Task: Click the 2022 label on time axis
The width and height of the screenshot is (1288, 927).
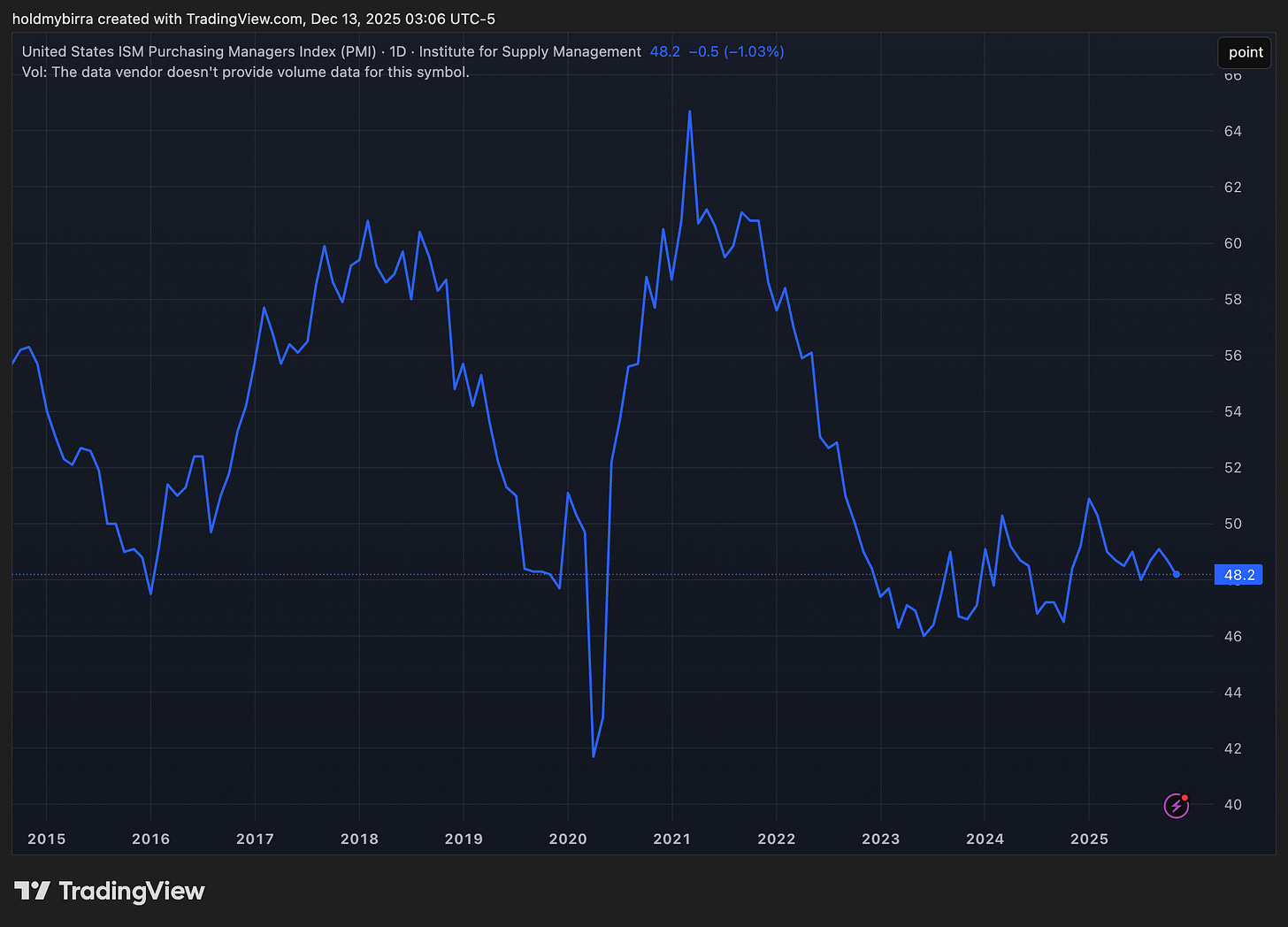Action: coord(777,839)
